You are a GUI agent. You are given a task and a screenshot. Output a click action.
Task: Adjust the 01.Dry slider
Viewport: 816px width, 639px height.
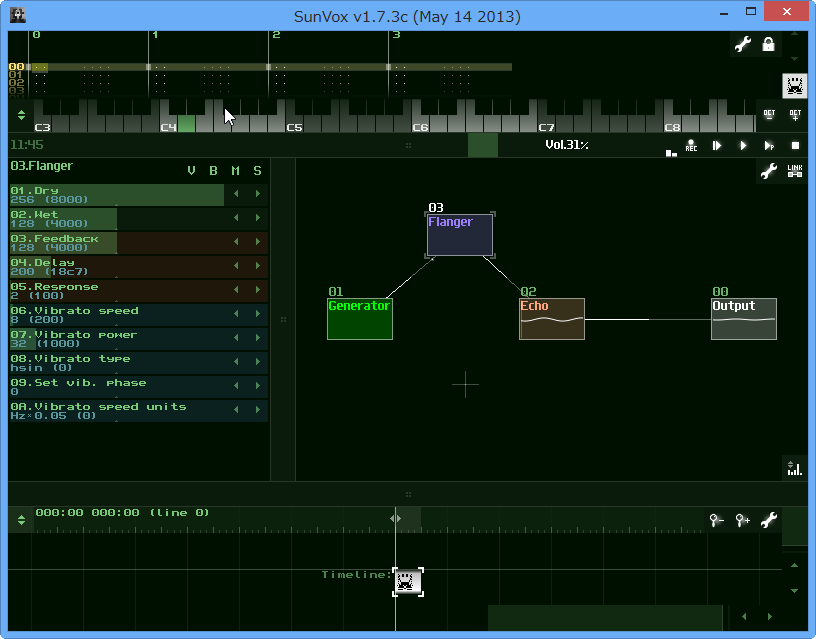pos(117,195)
